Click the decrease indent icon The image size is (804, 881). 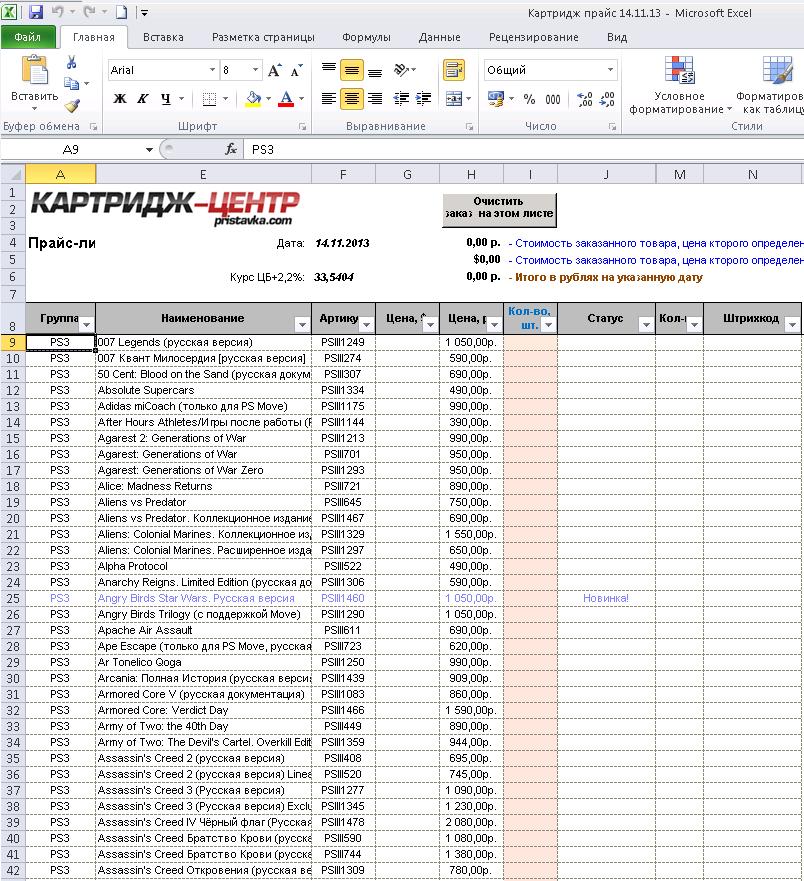tap(401, 99)
